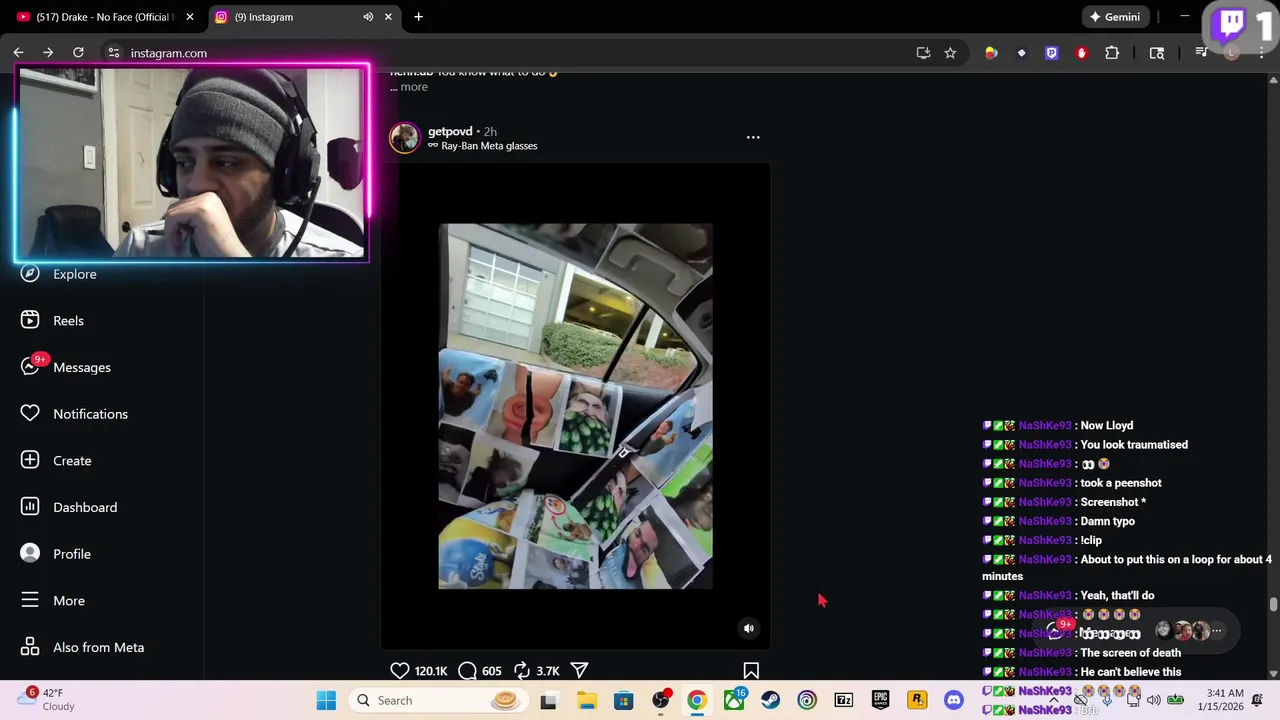Expand caption with the more link
Image resolution: width=1280 pixels, height=720 pixels.
[x=414, y=87]
